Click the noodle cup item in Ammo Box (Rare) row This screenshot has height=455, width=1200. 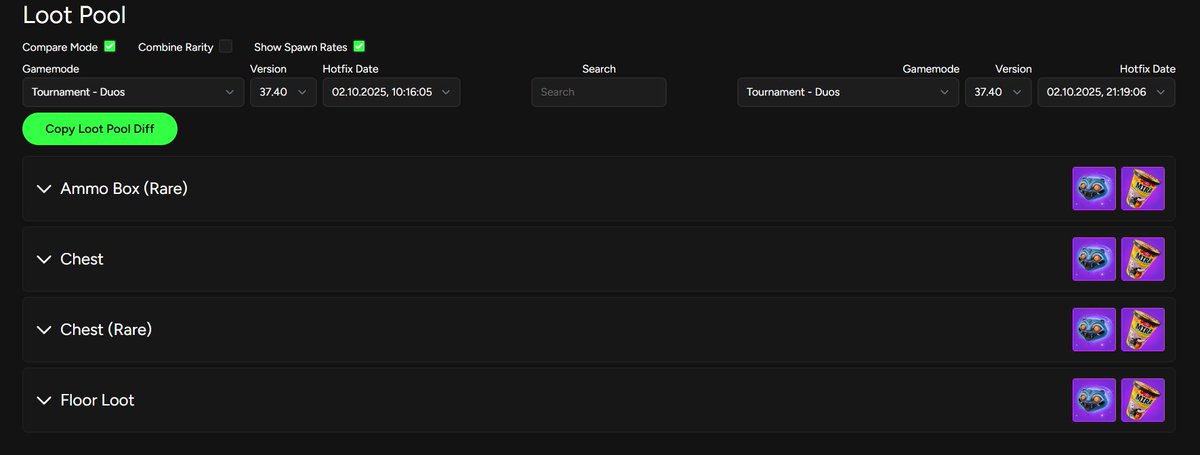pyautogui.click(x=1143, y=188)
